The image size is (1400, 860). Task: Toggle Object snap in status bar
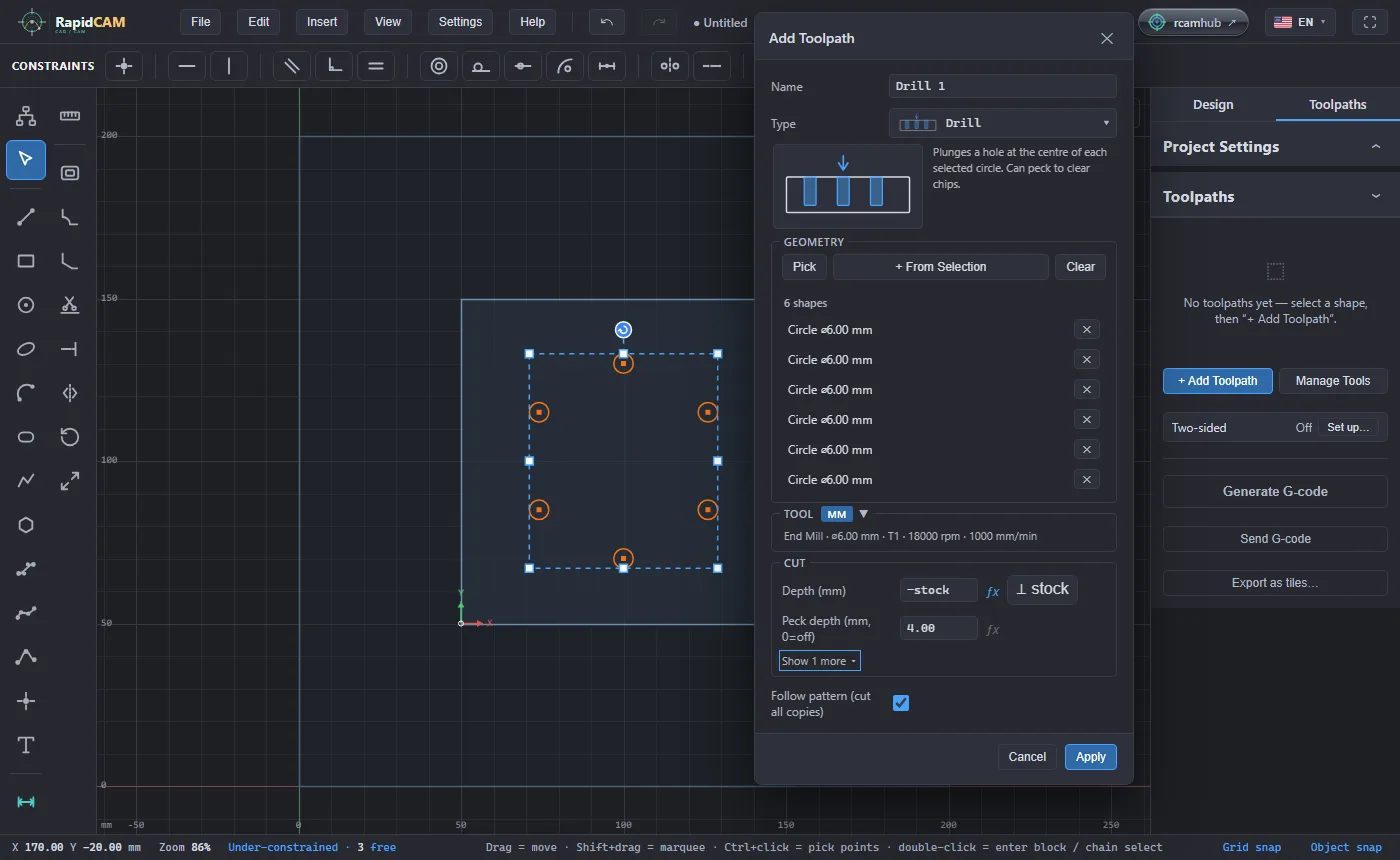(x=1346, y=847)
